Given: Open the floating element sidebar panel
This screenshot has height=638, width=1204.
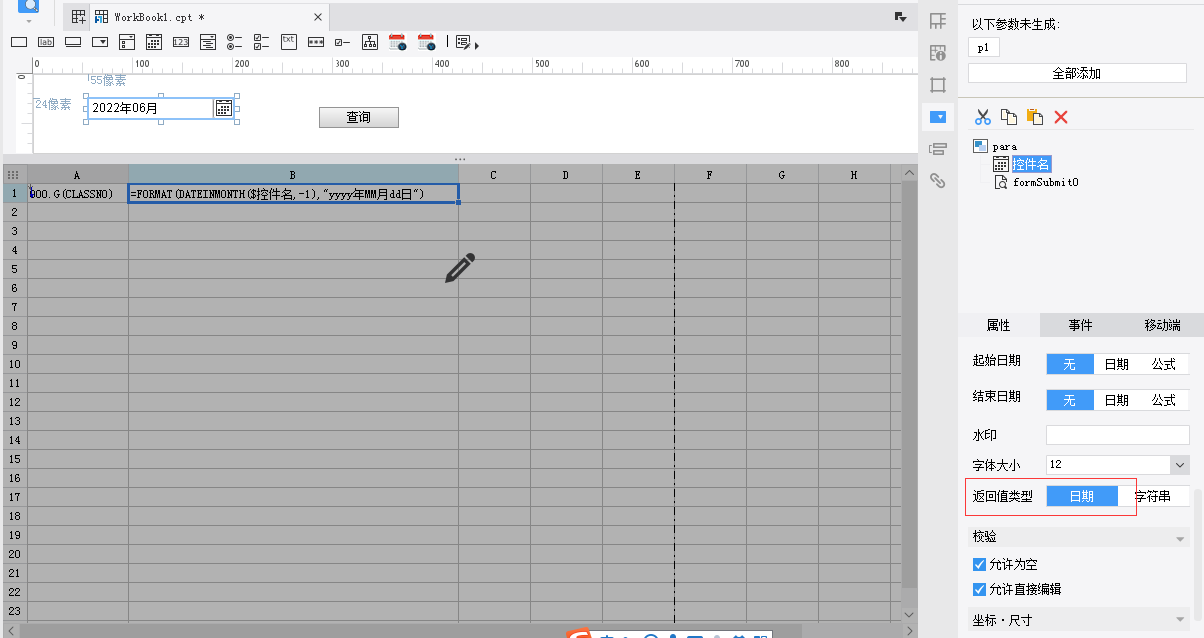Looking at the screenshot, I should 938,85.
